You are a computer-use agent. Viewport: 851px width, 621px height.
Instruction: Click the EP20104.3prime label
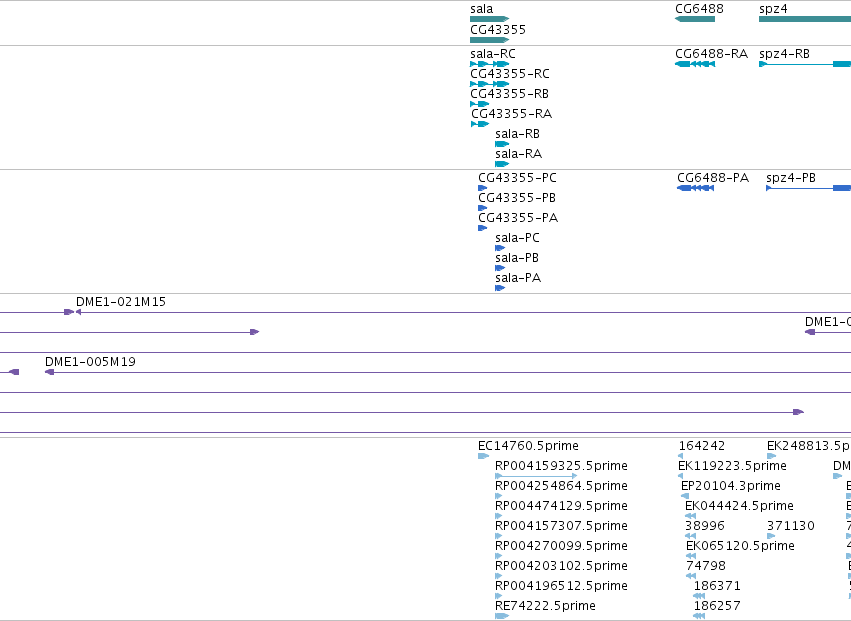coord(731,486)
